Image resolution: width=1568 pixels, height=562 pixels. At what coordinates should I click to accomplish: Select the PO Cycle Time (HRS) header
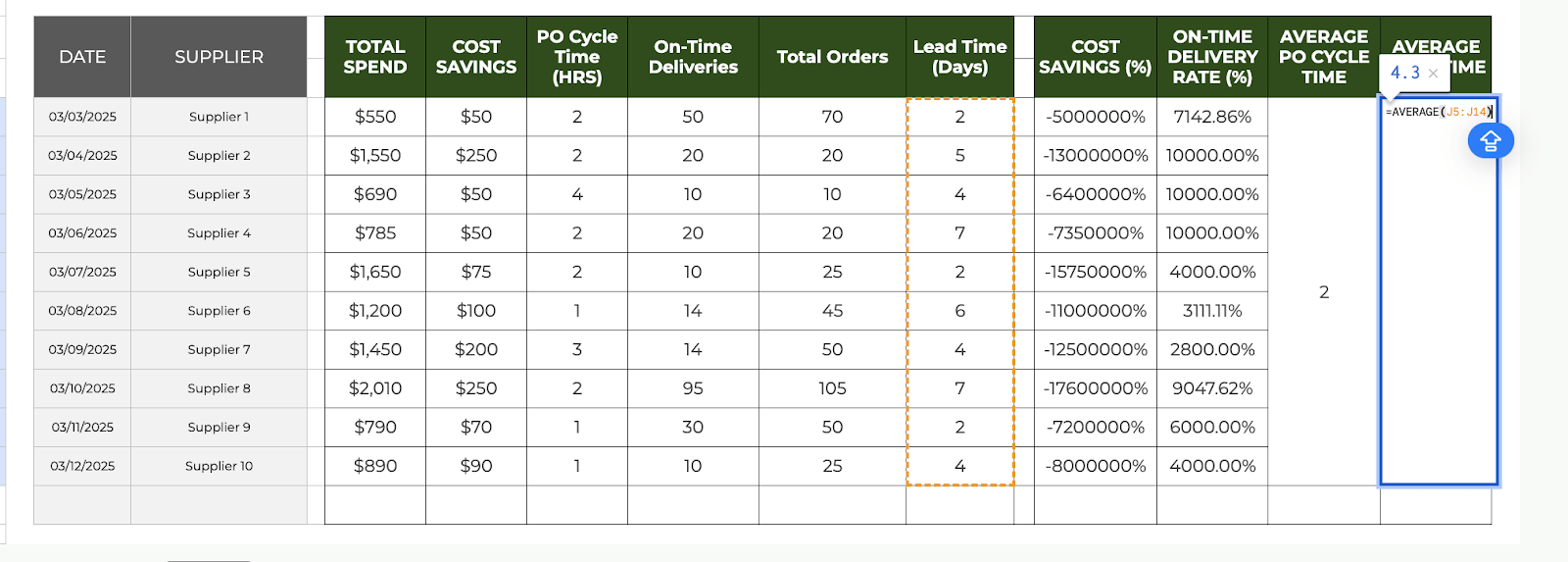coord(577,57)
